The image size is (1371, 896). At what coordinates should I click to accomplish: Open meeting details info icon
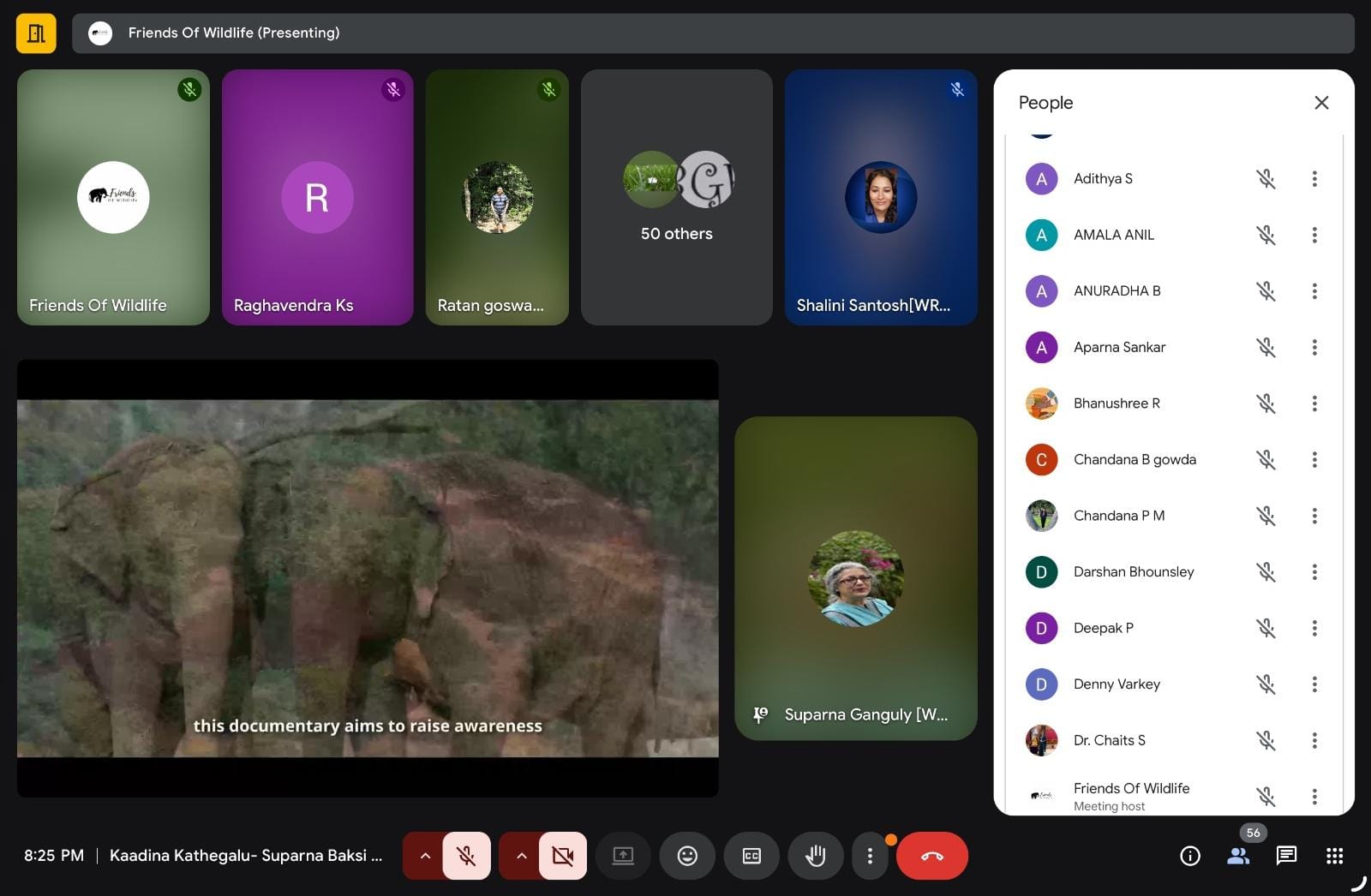[x=1190, y=856]
